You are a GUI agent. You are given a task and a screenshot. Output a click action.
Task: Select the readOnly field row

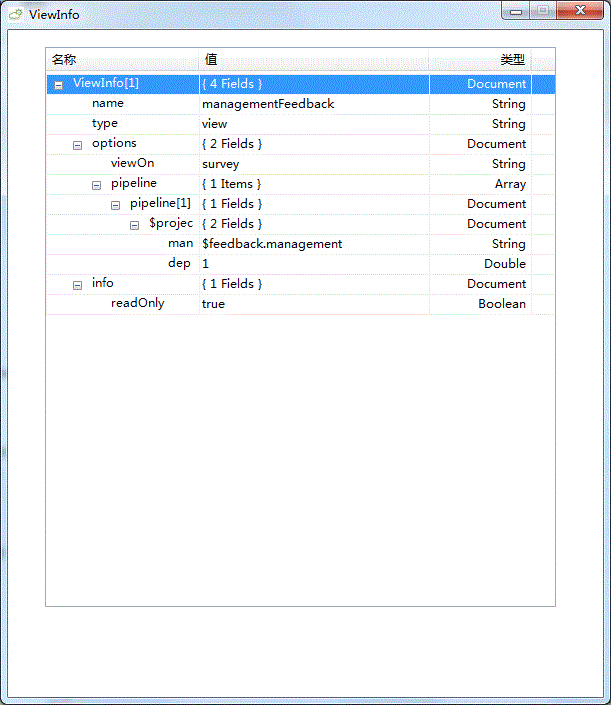pyautogui.click(x=301, y=303)
